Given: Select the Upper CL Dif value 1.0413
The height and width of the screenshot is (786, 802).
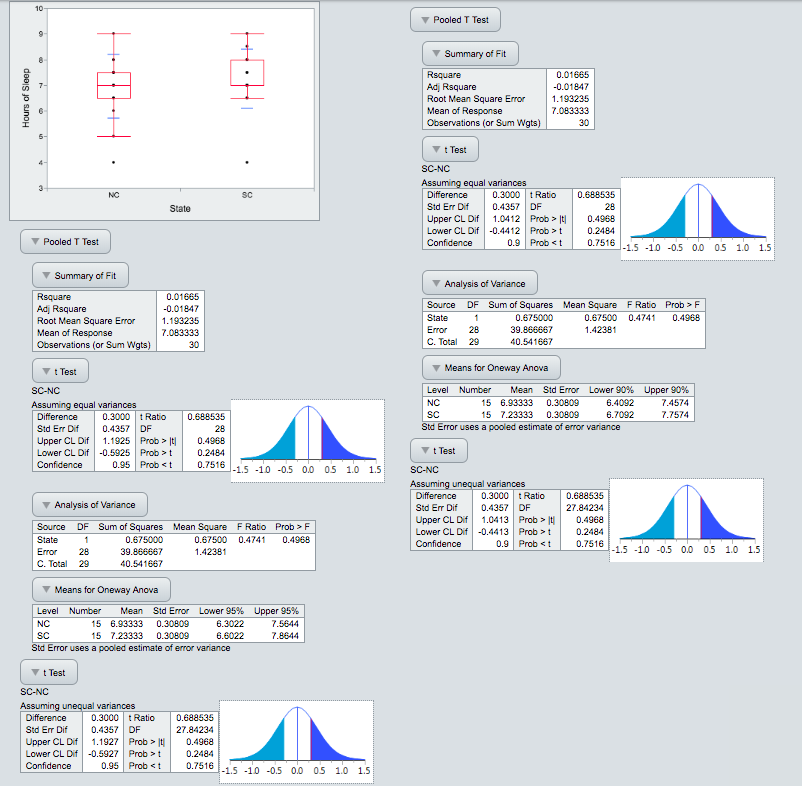Looking at the screenshot, I should 495,520.
